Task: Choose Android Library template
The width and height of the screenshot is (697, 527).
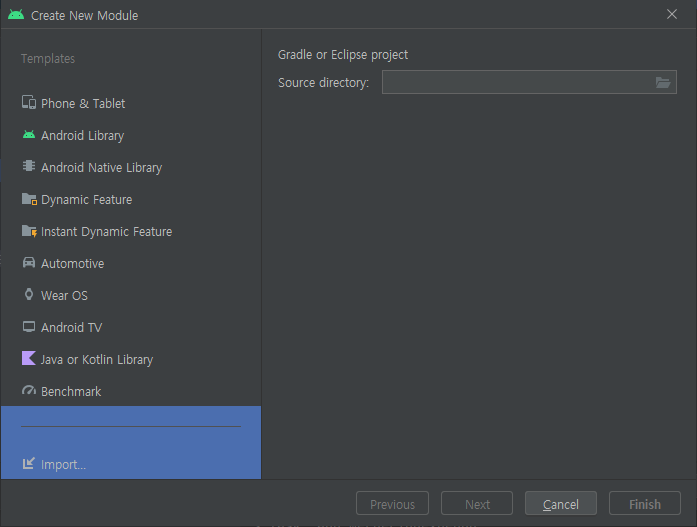Action: pos(131,135)
